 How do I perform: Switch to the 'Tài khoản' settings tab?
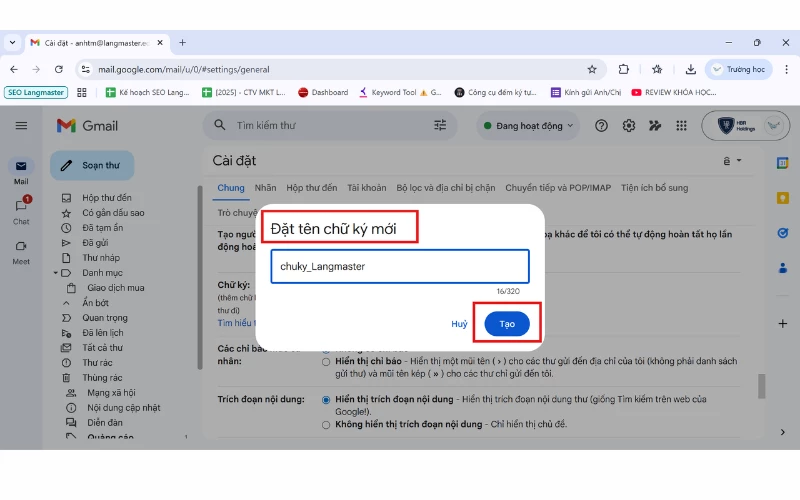point(366,187)
